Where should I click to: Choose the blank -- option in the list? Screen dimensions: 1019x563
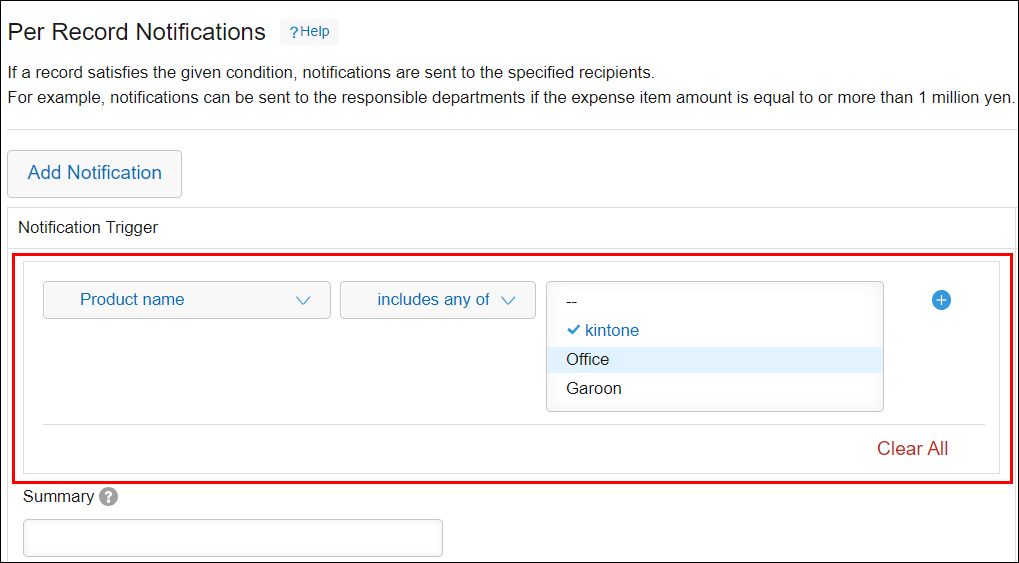(572, 301)
